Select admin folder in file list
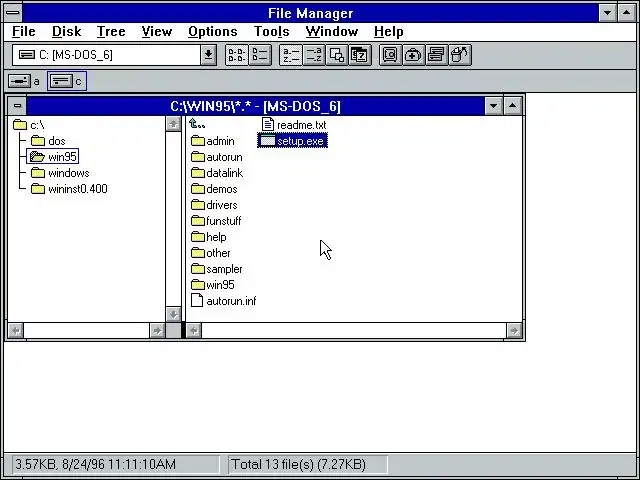Screen dimensions: 640x480 tap(213, 141)
